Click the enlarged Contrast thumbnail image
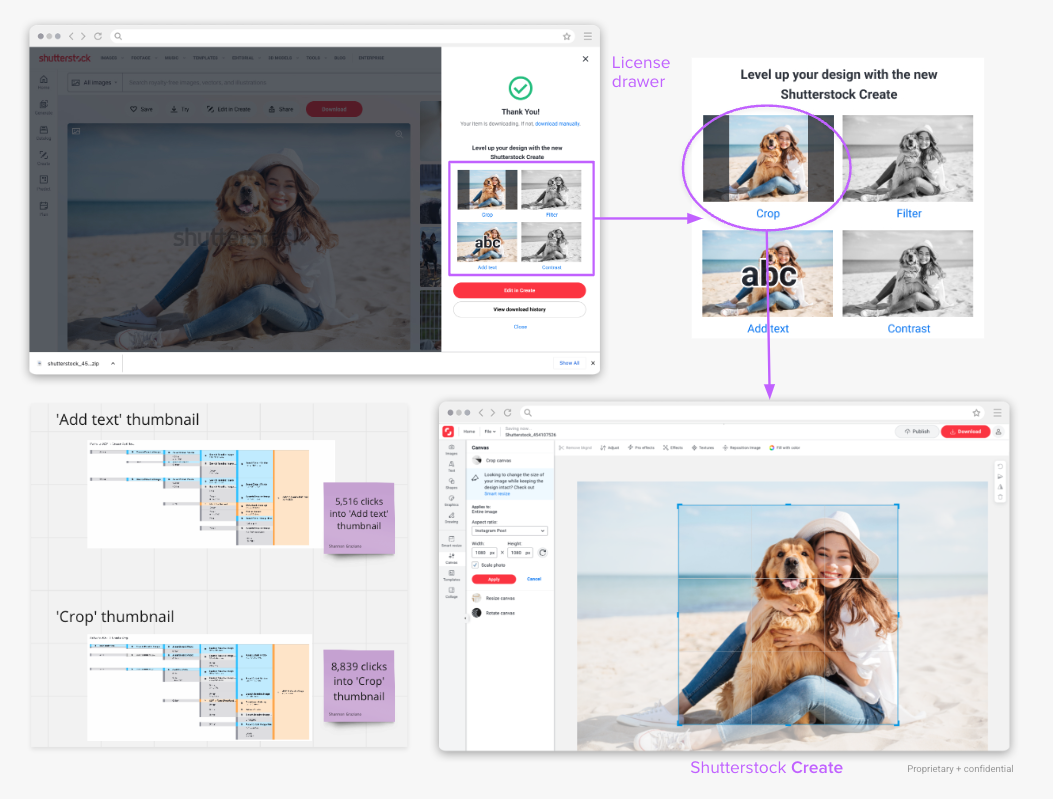The width and height of the screenshot is (1053, 799). pyautogui.click(x=908, y=273)
